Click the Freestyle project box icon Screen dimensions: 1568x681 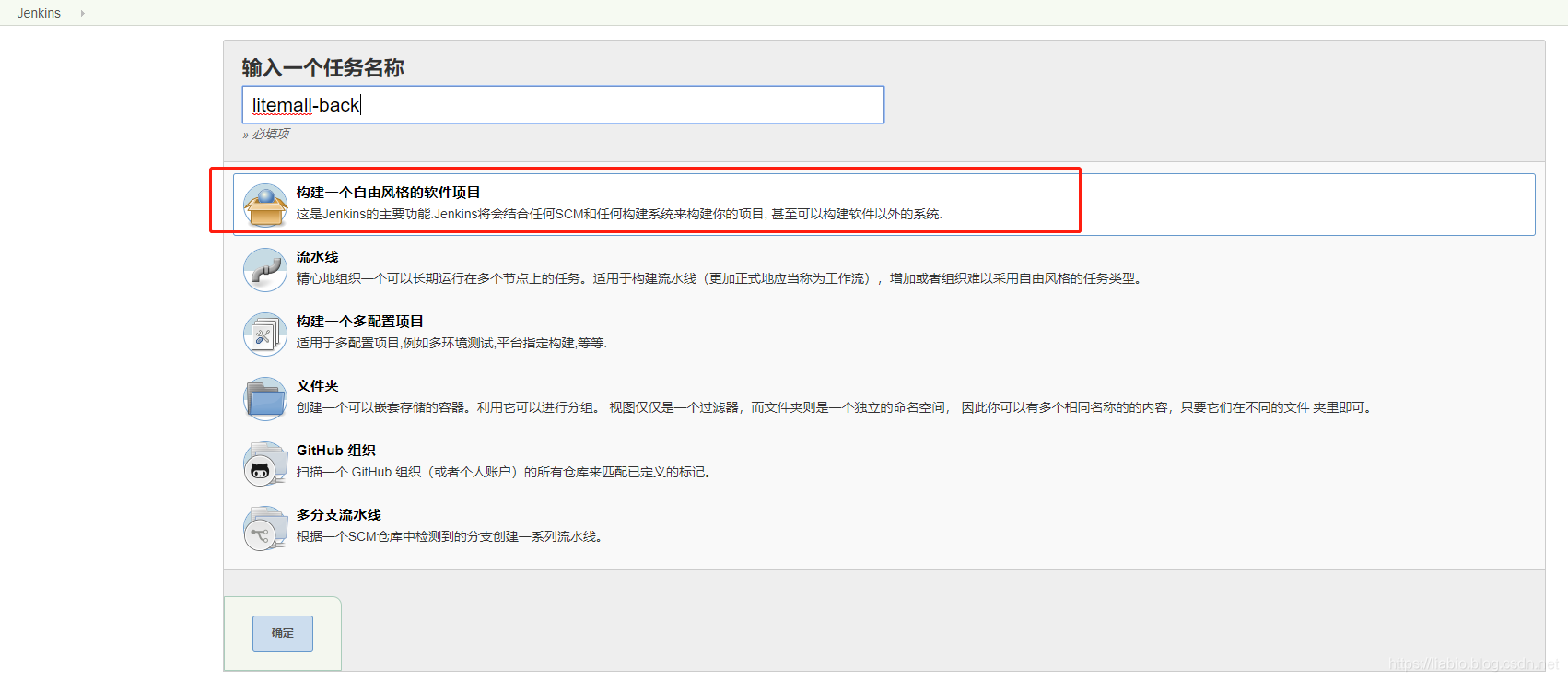[x=265, y=205]
